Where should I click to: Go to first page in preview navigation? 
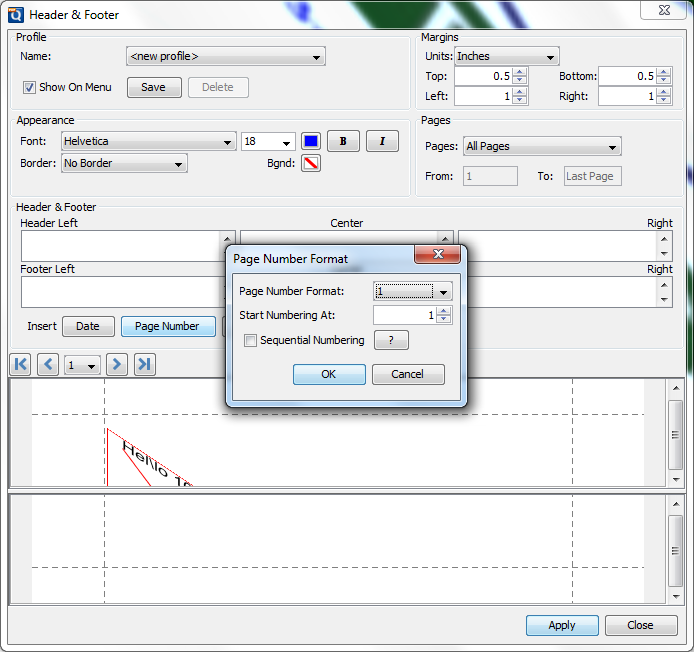pyautogui.click(x=20, y=364)
